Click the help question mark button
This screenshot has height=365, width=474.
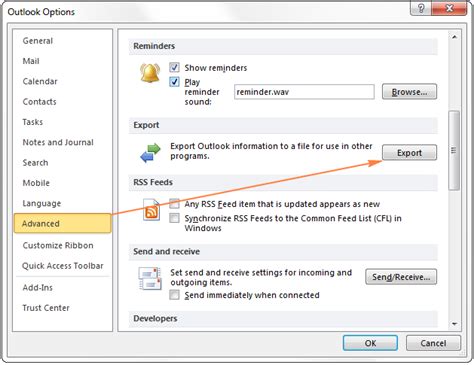point(421,8)
